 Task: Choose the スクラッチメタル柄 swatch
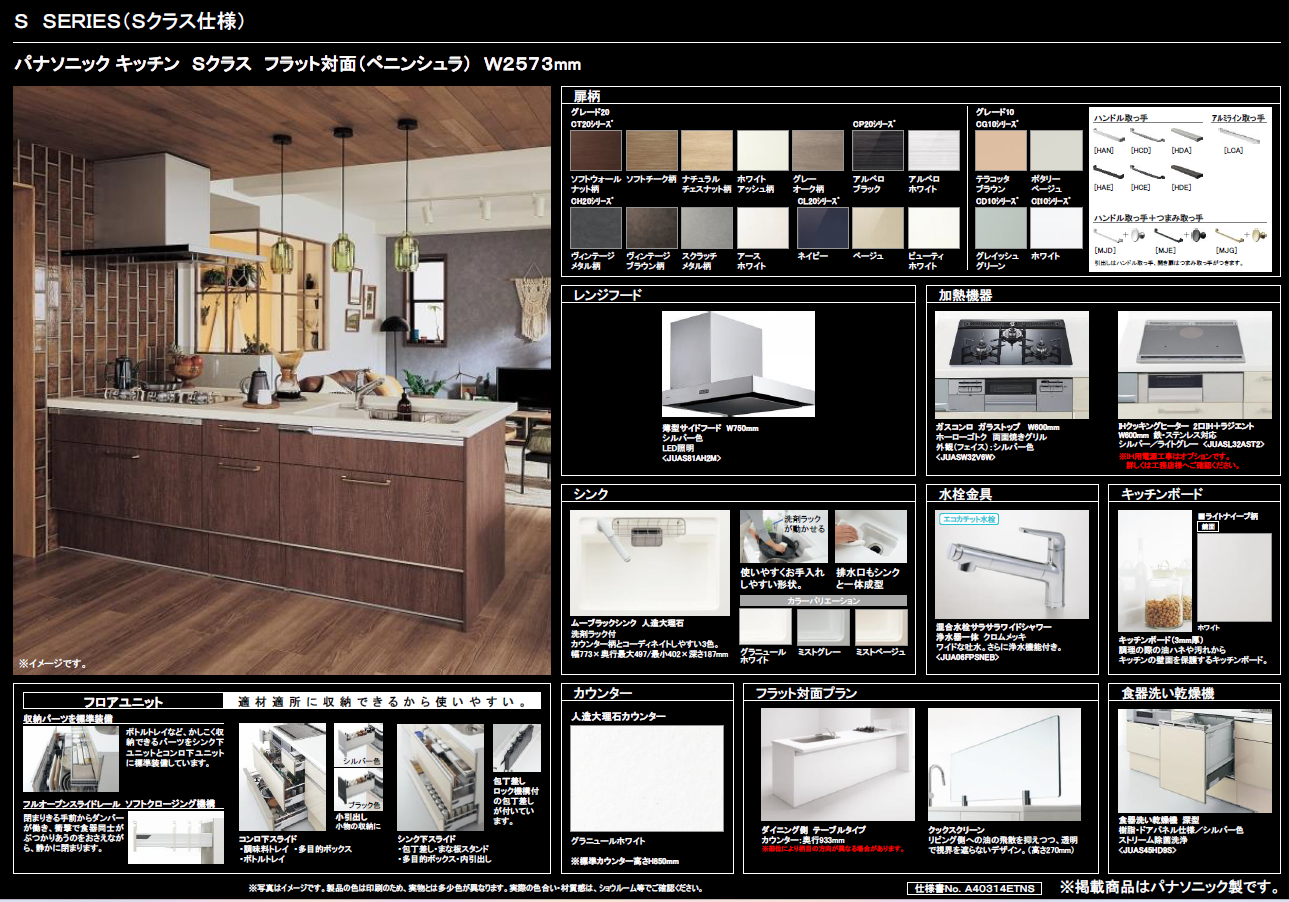[x=707, y=228]
